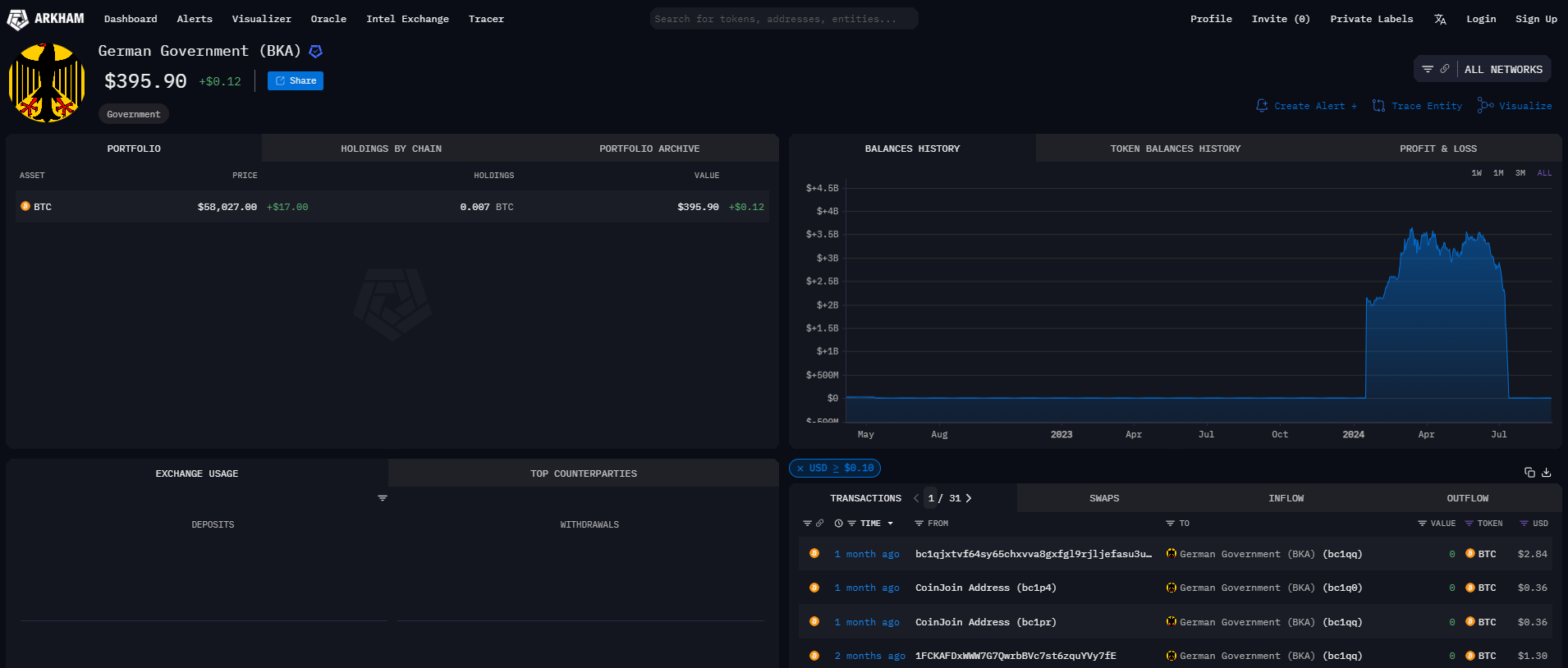
Task: Switch to Holdings By Chain tab
Action: click(392, 149)
